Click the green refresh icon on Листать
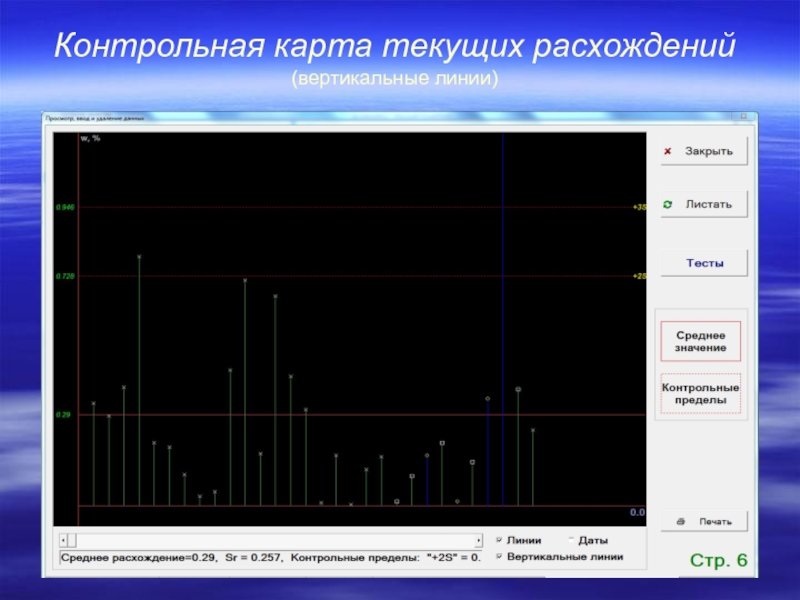 tap(667, 204)
